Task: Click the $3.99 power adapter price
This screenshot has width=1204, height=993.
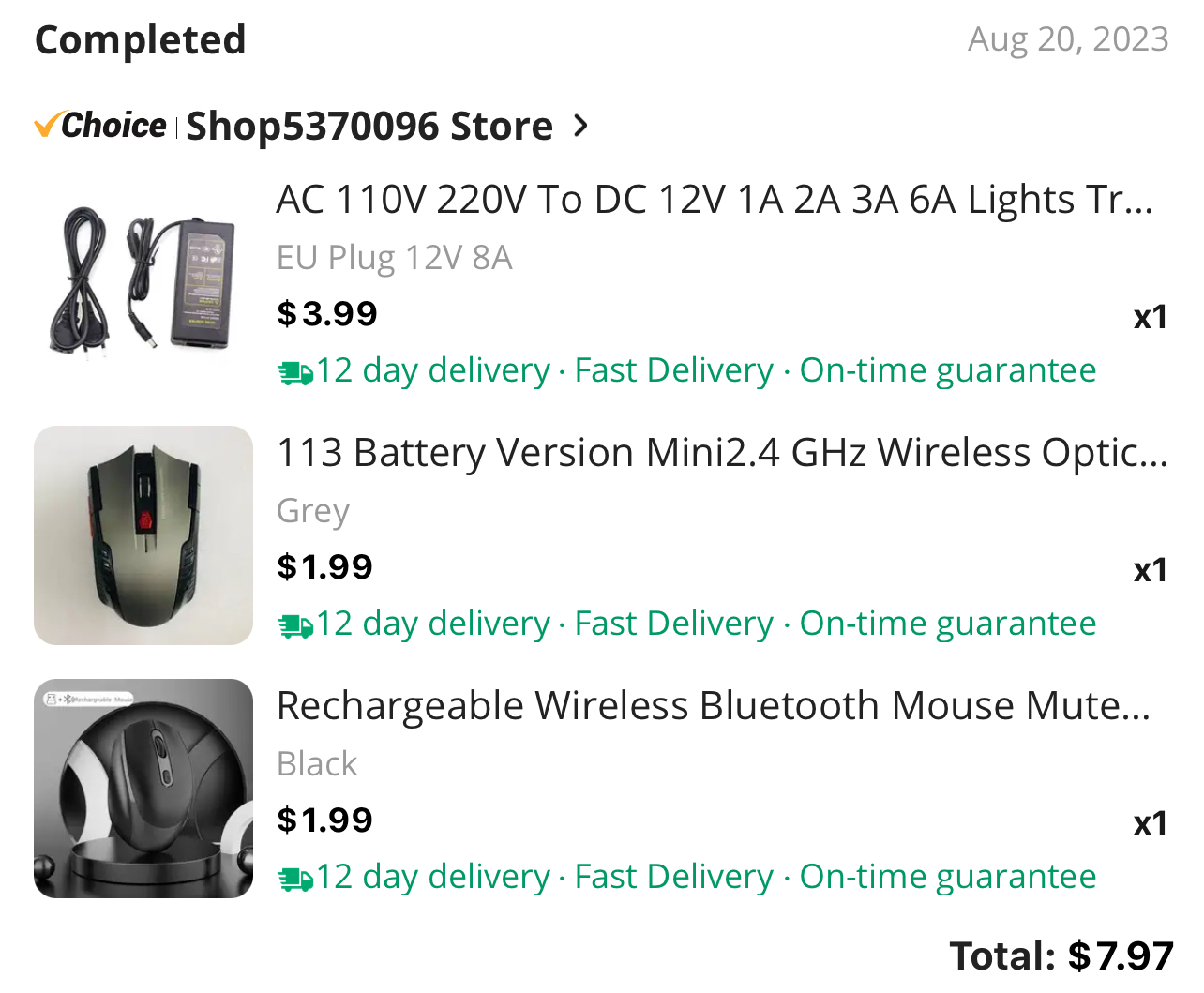Action: point(327,314)
